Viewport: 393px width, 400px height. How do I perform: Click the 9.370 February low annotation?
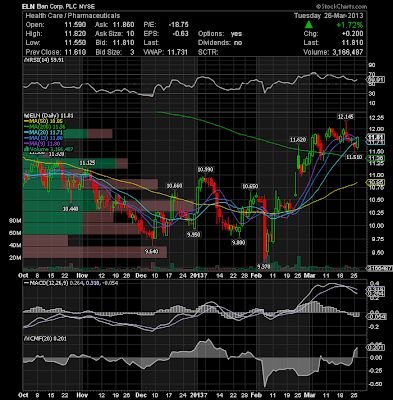tap(263, 266)
